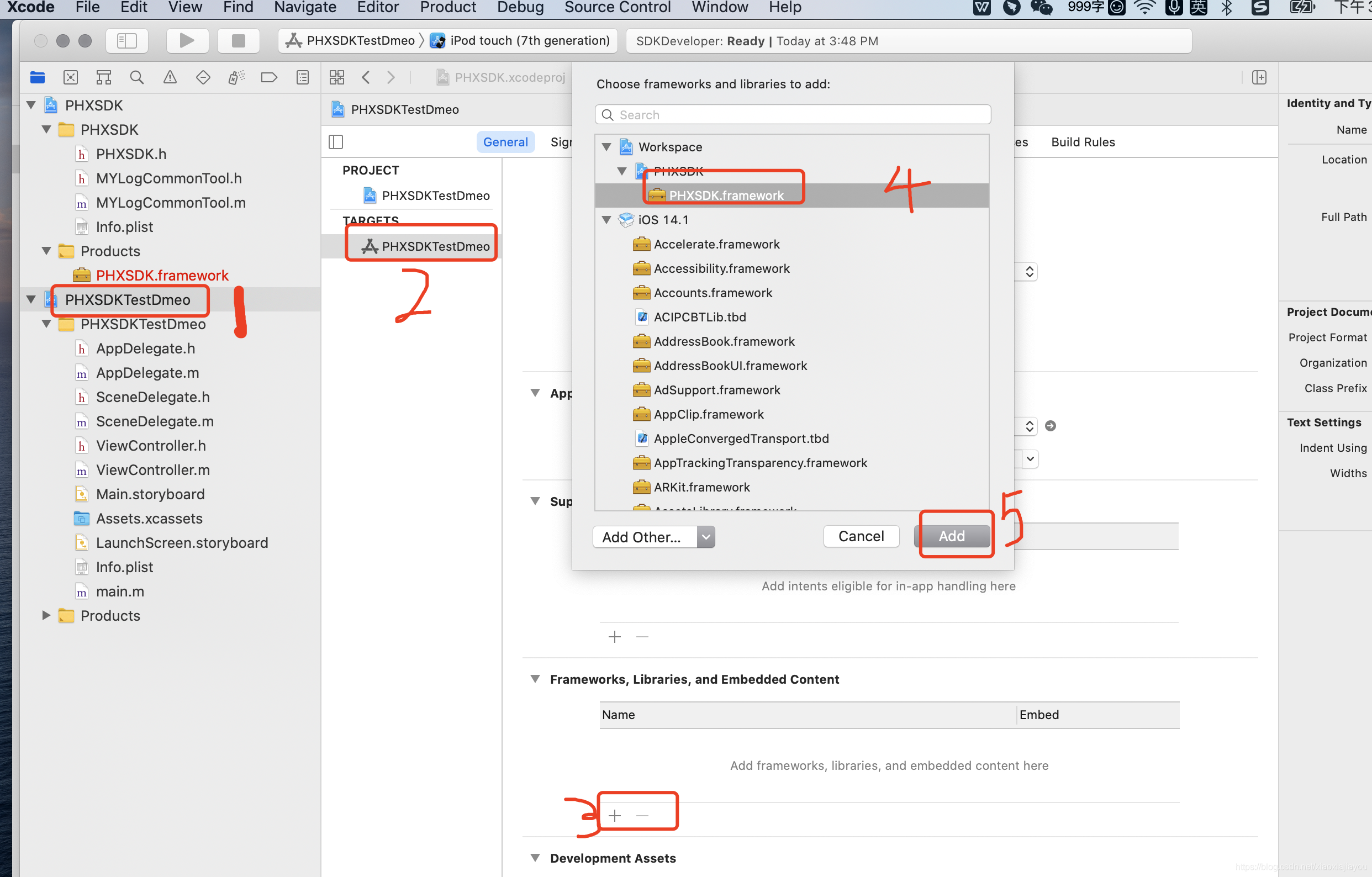Screen dimensions: 1372x877
Task: Toggle the navigator sidebar button
Action: [126, 40]
